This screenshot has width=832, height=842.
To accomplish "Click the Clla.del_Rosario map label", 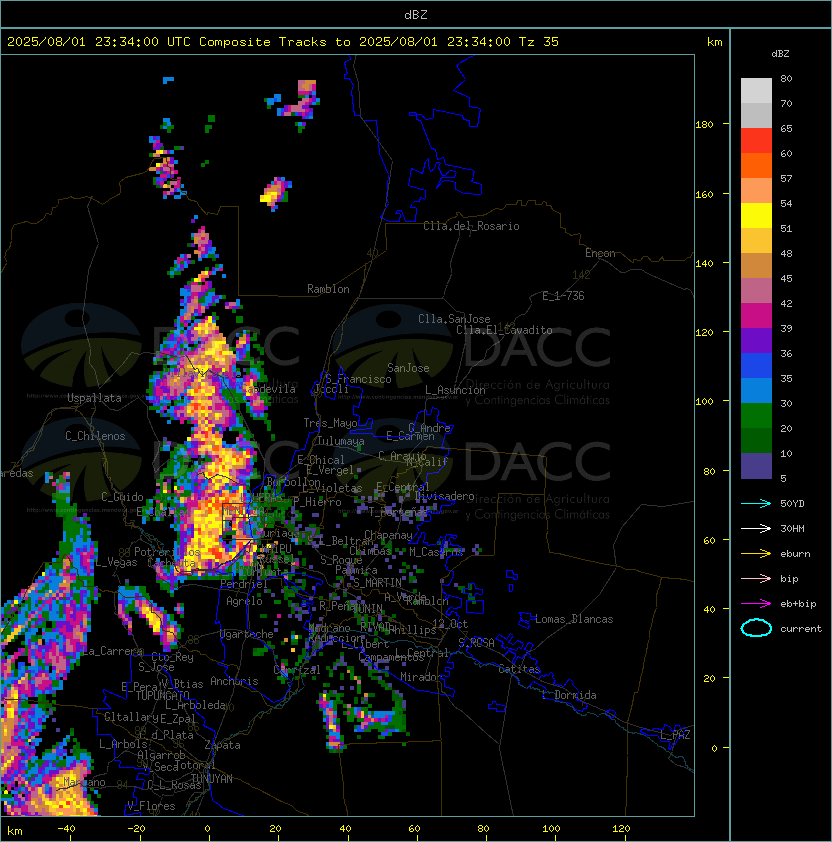I will (471, 226).
